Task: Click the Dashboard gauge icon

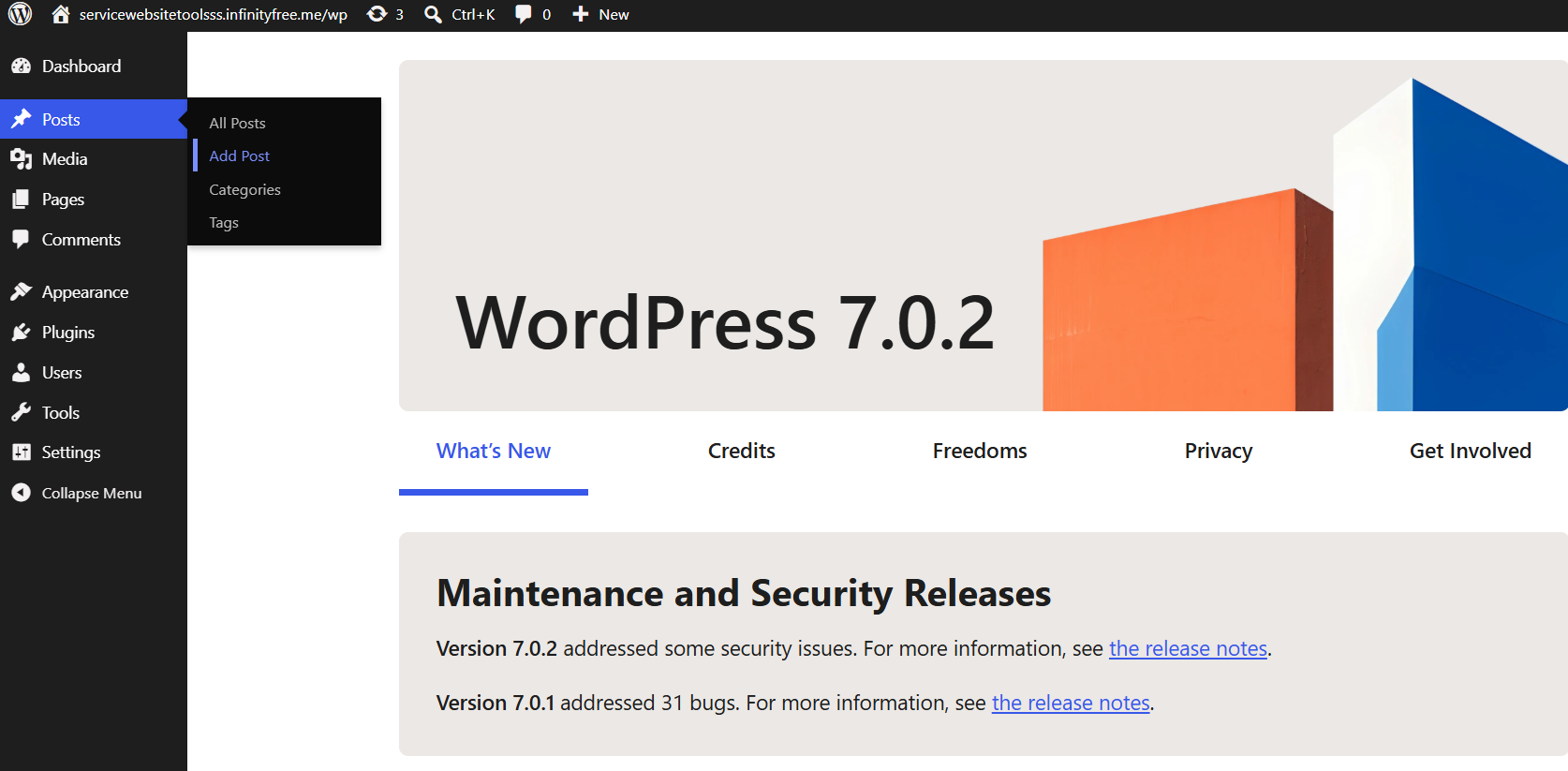Action: [x=21, y=67]
